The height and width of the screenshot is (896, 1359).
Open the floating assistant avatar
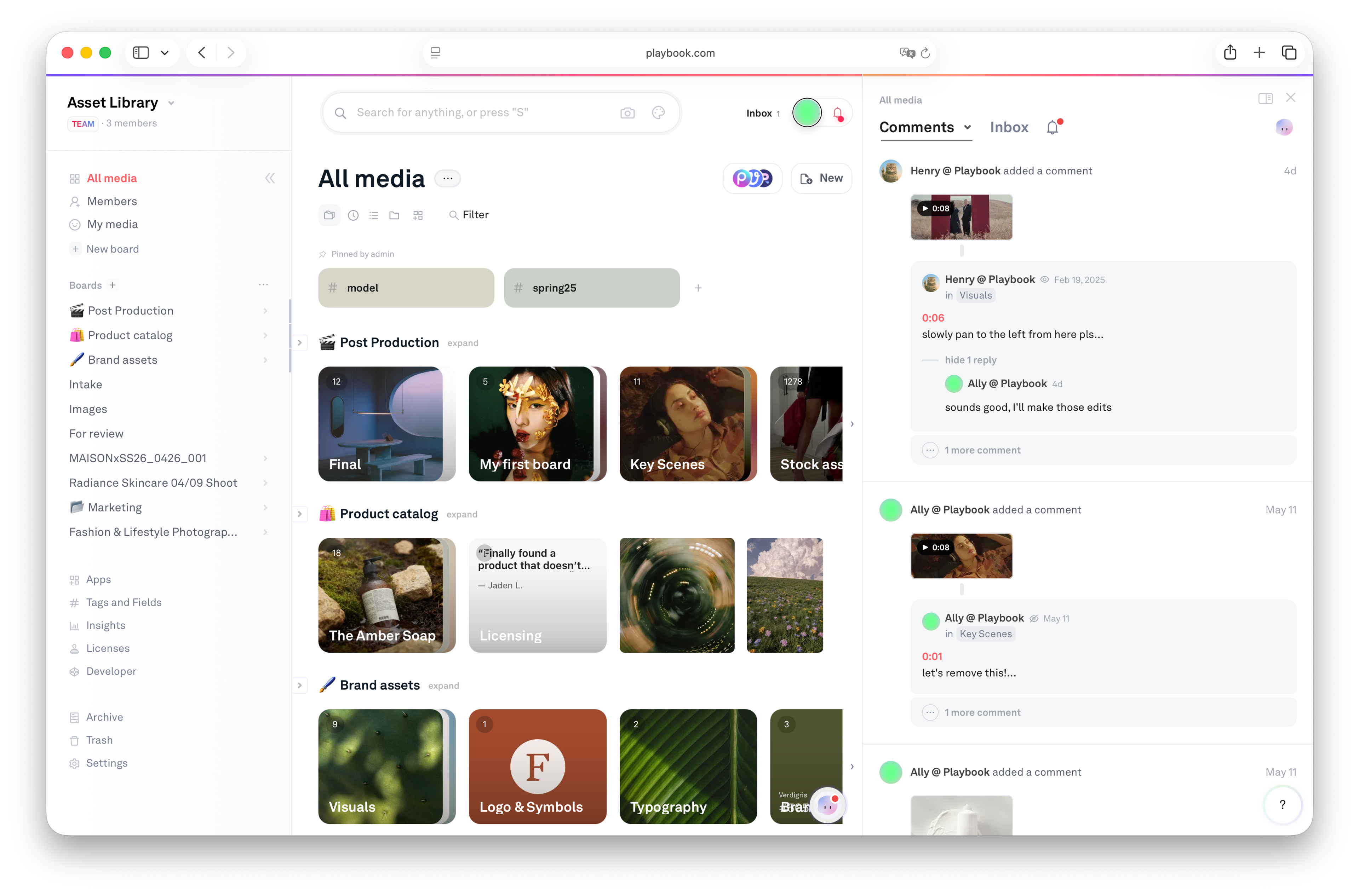[x=827, y=805]
